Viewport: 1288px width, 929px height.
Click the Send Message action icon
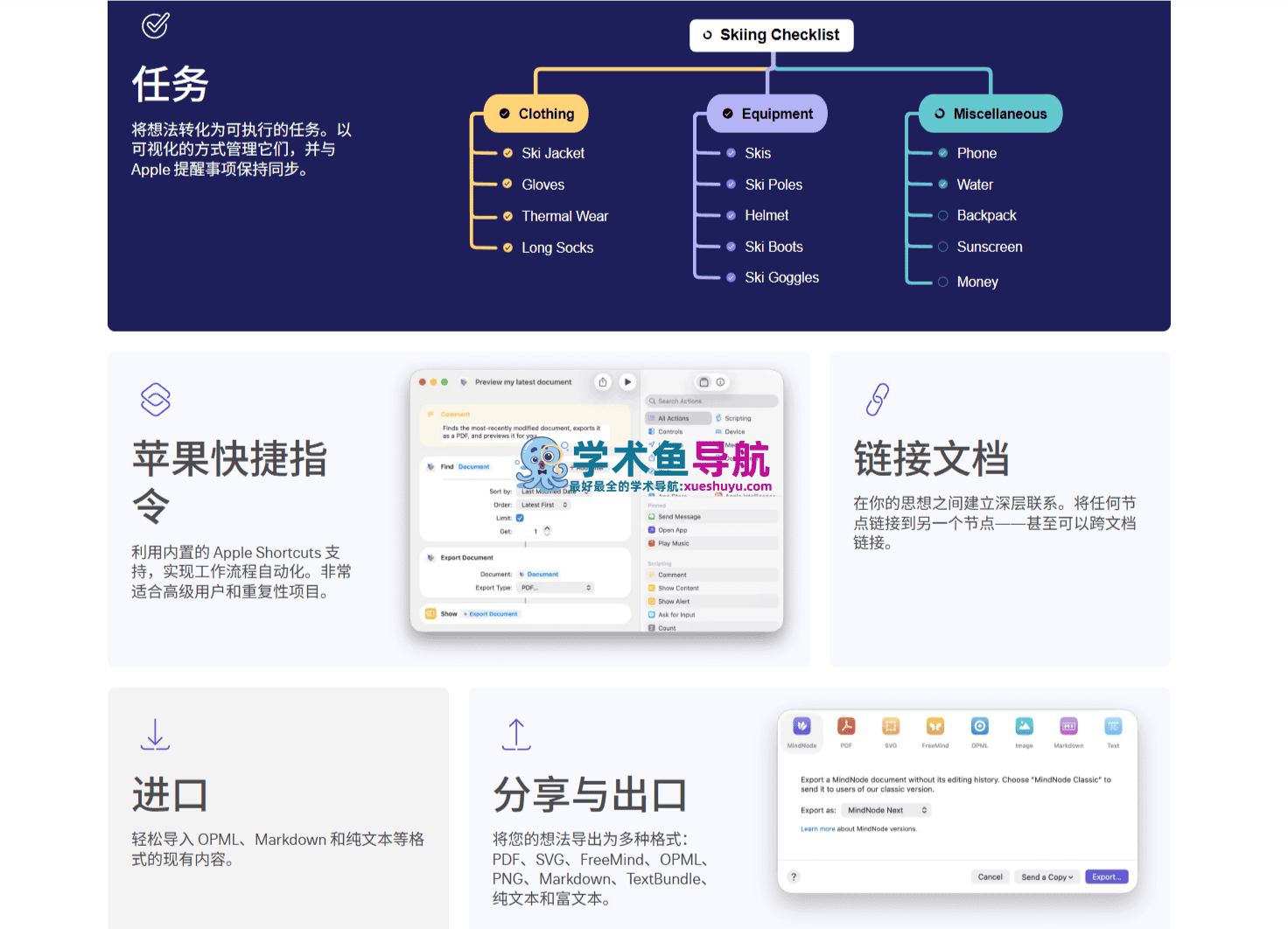(652, 517)
